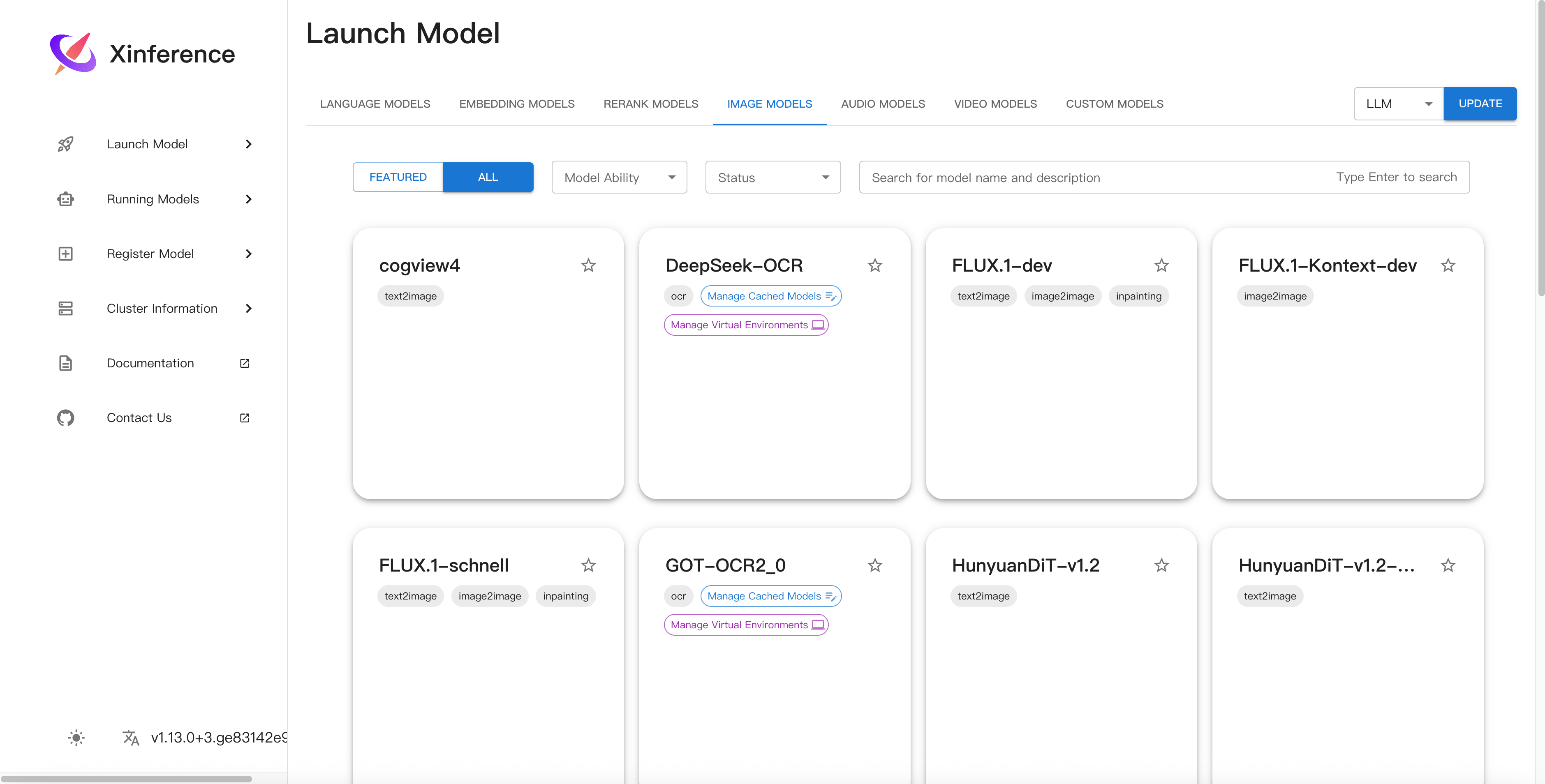Click the image2image tag on FLUX.1-schnell
The image size is (1545, 784).
[x=489, y=596]
